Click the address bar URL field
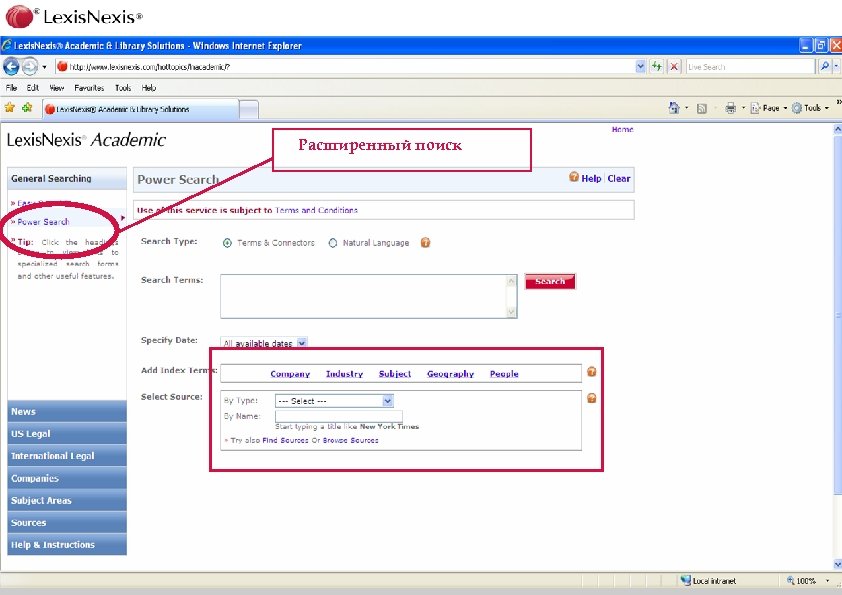Image resolution: width=842 pixels, height=595 pixels. (345, 67)
